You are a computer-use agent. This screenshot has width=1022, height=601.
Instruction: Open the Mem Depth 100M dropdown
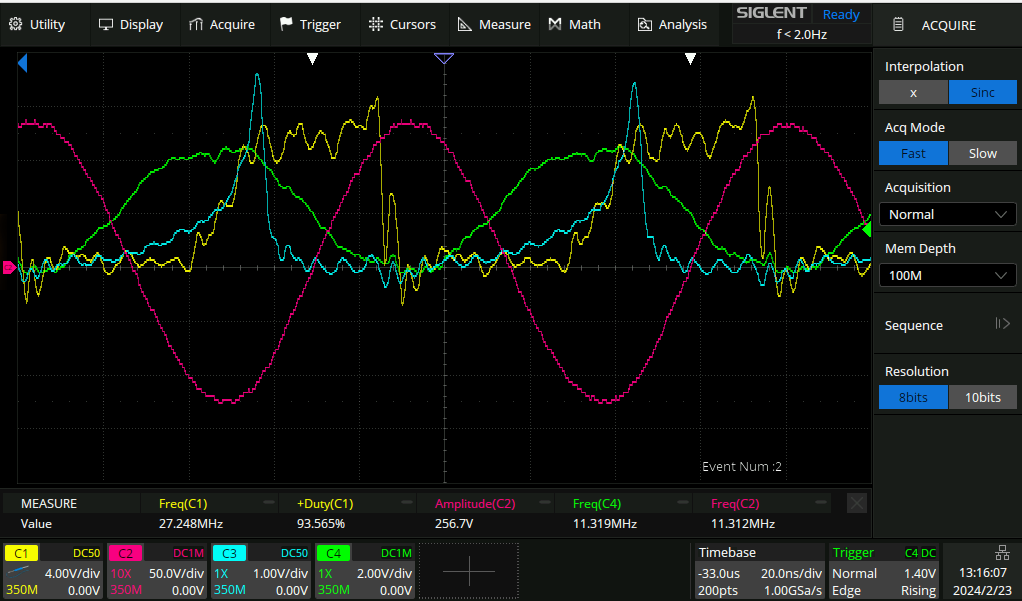click(946, 275)
